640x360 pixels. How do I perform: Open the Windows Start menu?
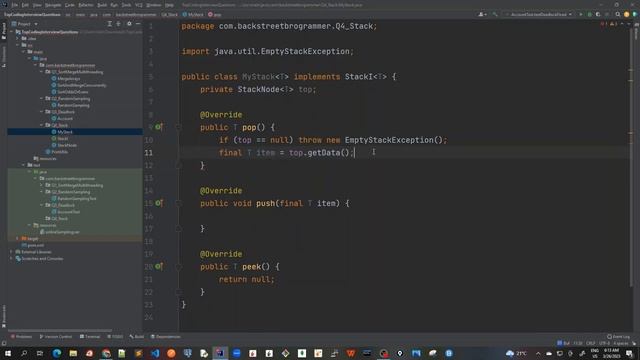click(7, 353)
